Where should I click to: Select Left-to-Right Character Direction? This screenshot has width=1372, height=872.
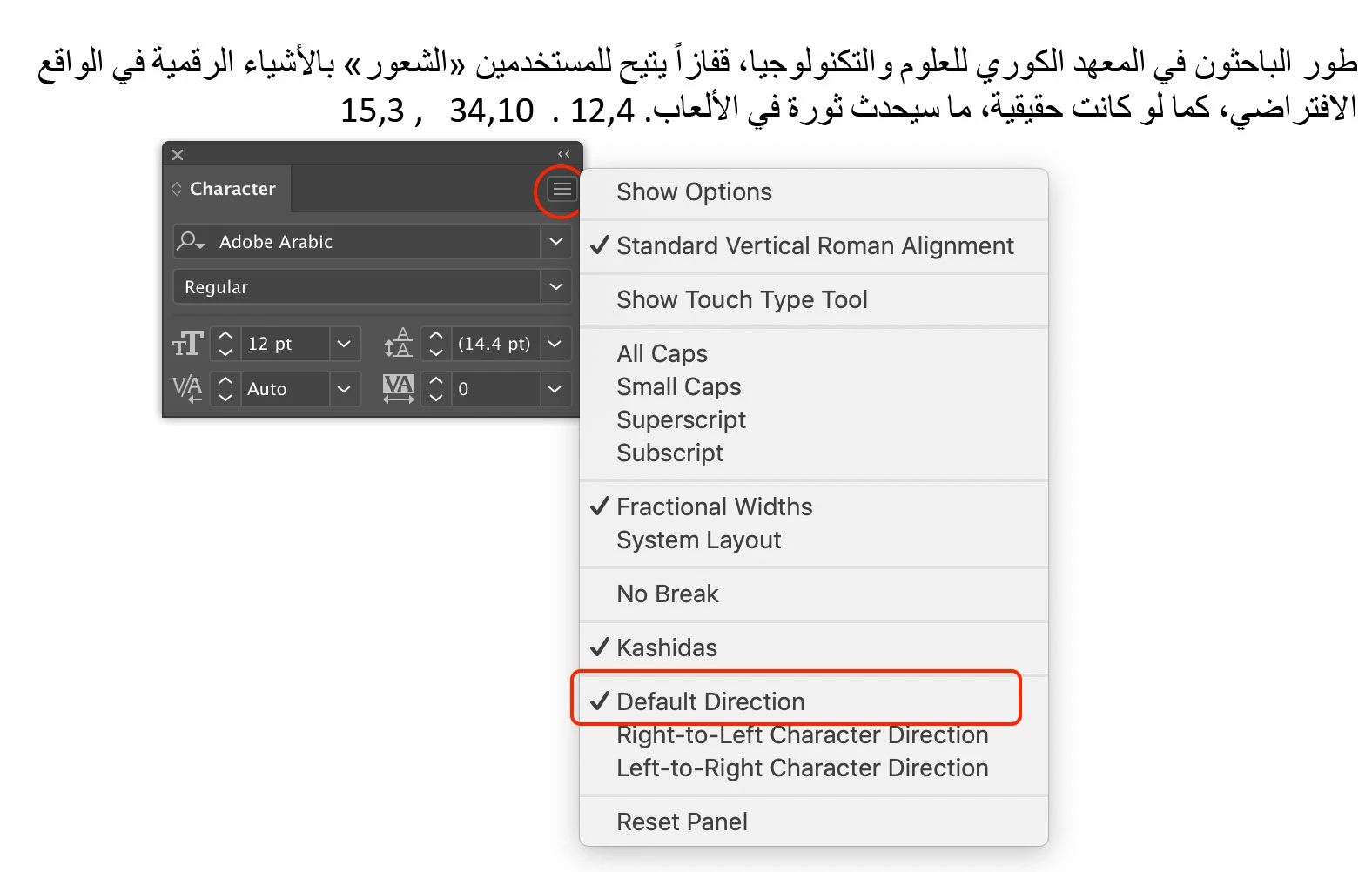[x=813, y=768]
